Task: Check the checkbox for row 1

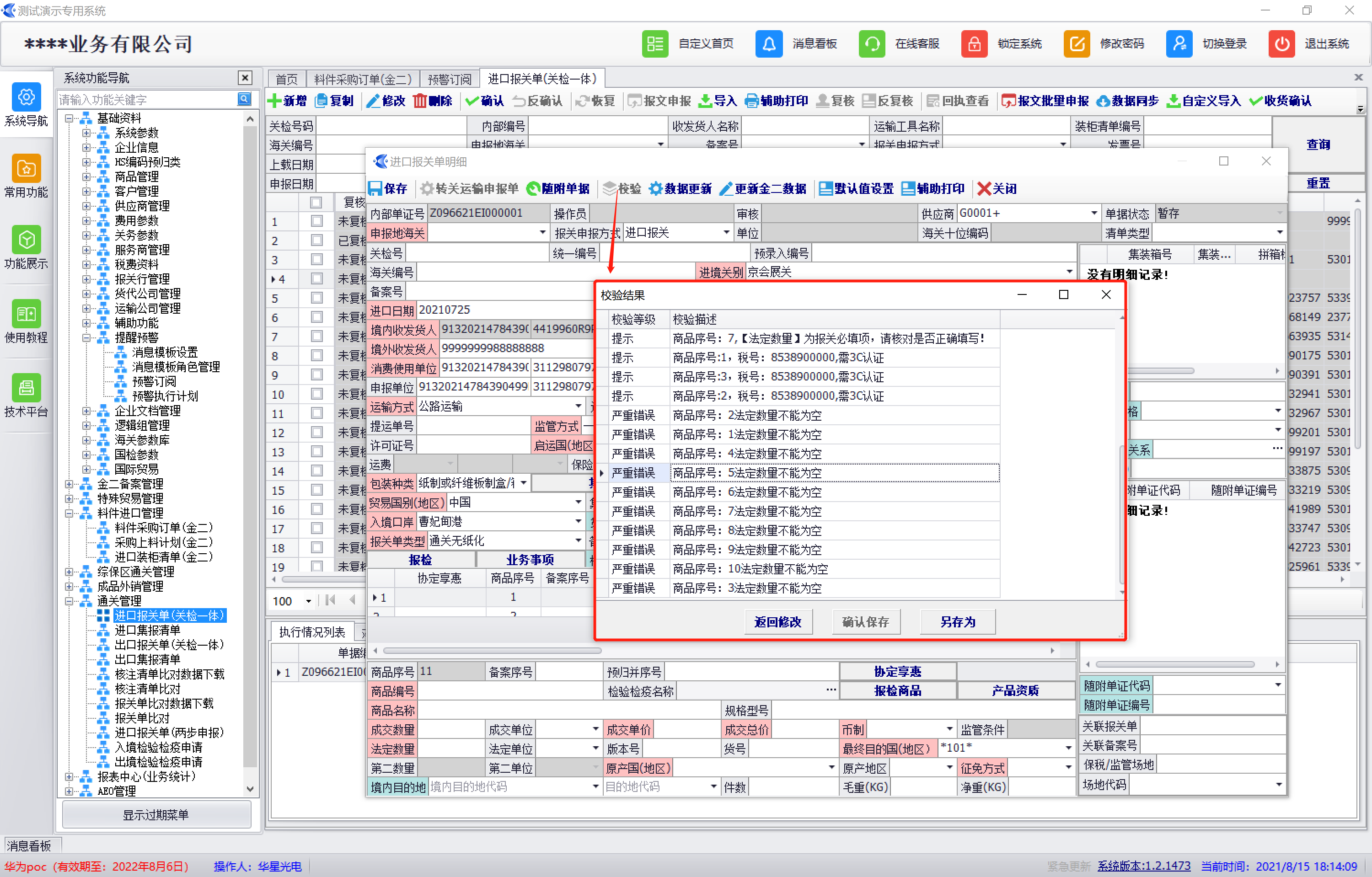Action: click(x=317, y=221)
